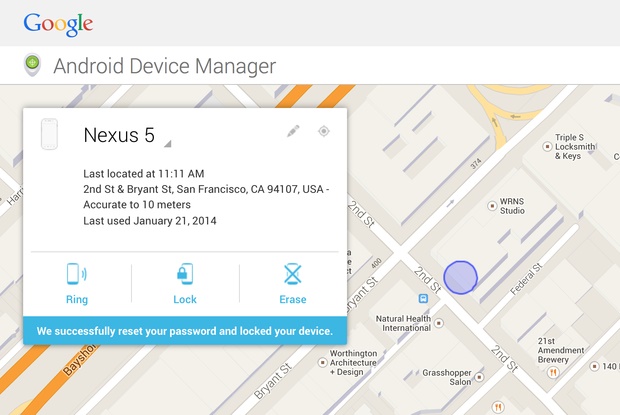Click the Android Device Manager pin icon
620x415 pixels.
pyautogui.click(x=32, y=65)
